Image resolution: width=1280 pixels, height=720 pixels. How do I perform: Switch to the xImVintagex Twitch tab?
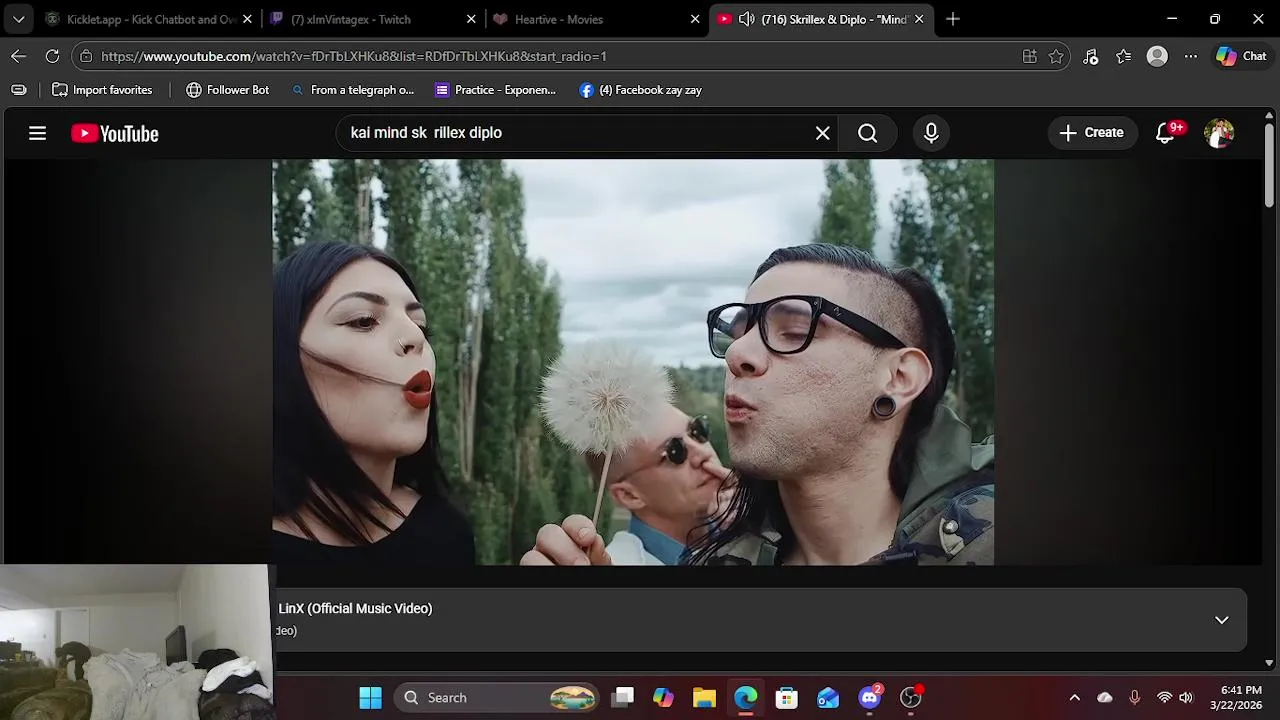click(x=362, y=19)
